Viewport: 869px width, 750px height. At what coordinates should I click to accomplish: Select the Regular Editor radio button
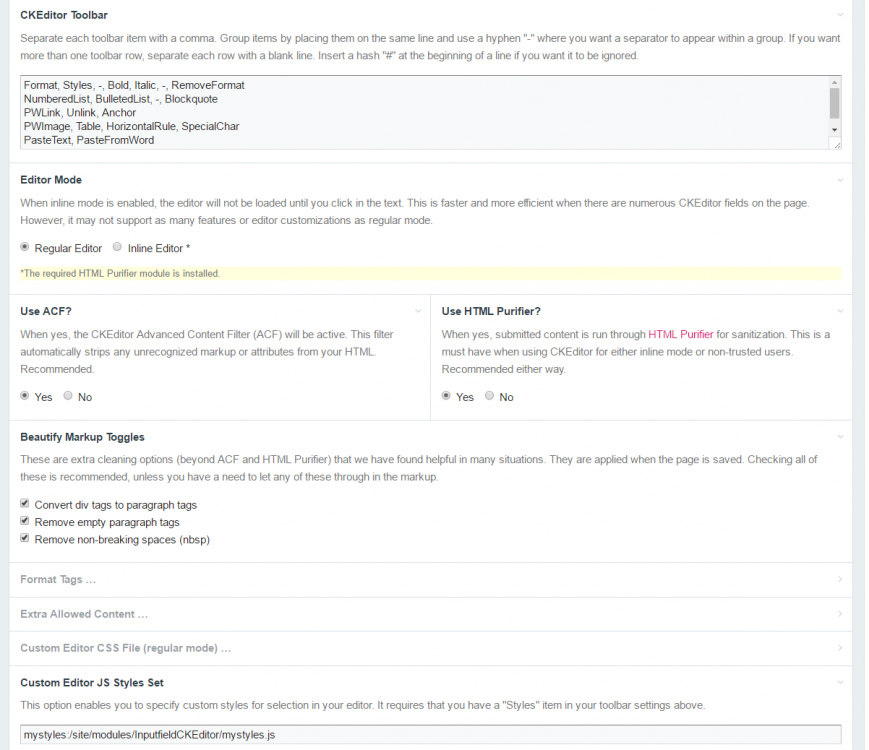pos(26,247)
